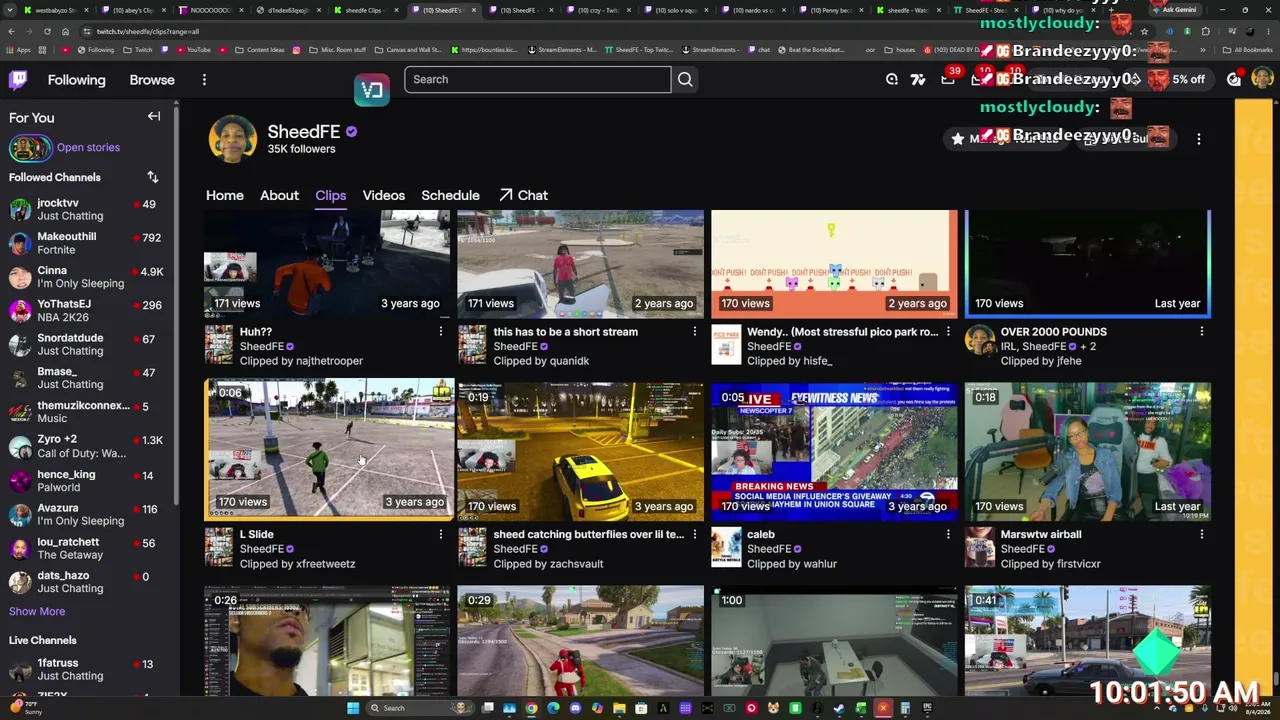The height and width of the screenshot is (720, 1280).
Task: Open stories avatar ring in sidebar
Action: click(x=30, y=148)
